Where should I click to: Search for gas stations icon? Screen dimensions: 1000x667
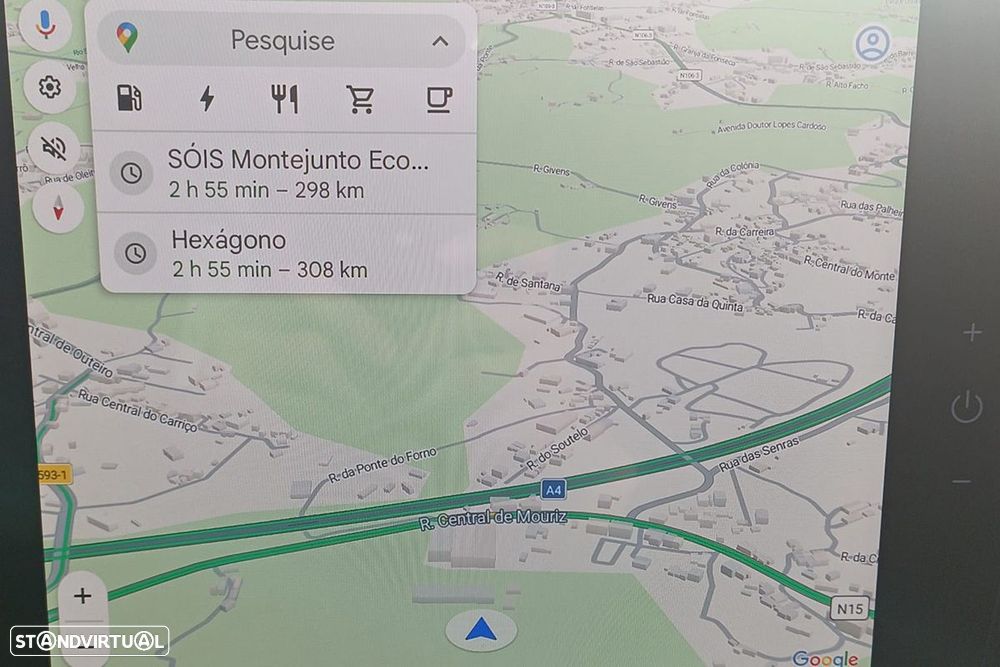click(x=129, y=99)
